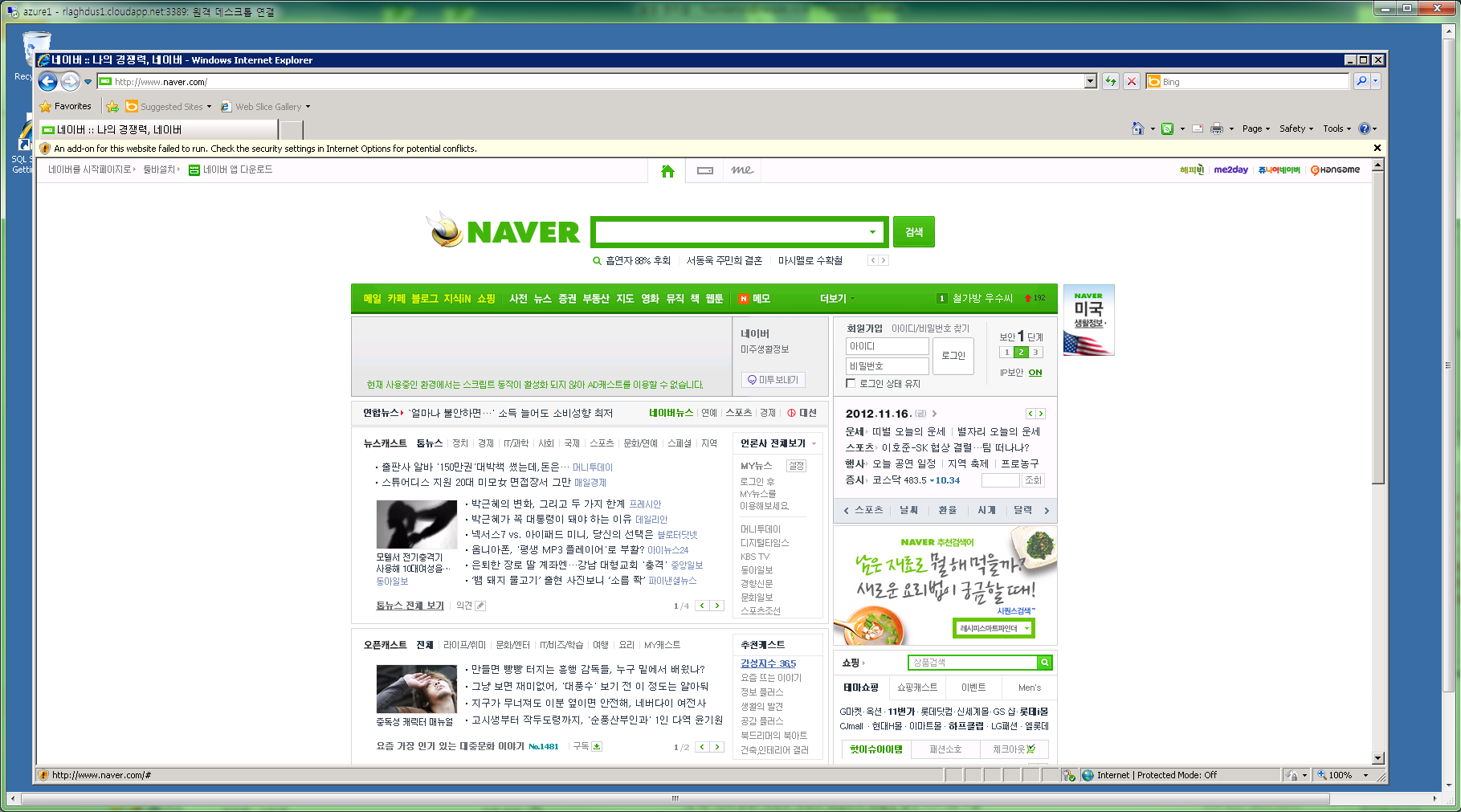Click the remote desktop horizontal scrollbar
This screenshot has width=1461, height=812.
tap(675, 798)
